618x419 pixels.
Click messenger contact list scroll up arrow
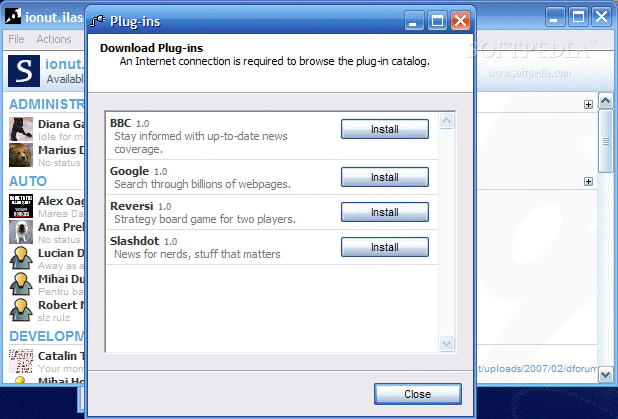tap(606, 101)
